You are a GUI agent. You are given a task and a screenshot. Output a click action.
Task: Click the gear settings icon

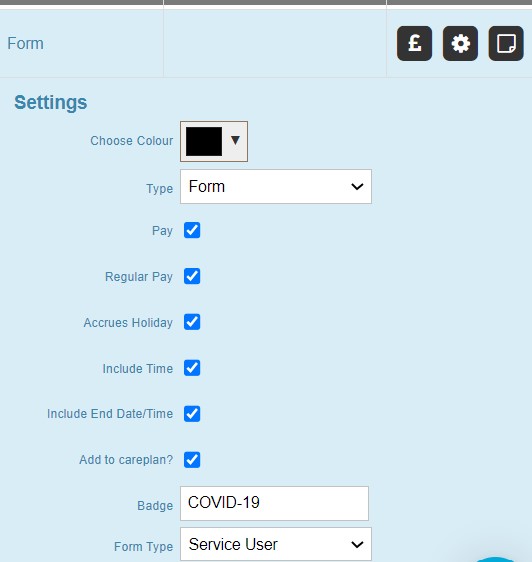tap(460, 43)
